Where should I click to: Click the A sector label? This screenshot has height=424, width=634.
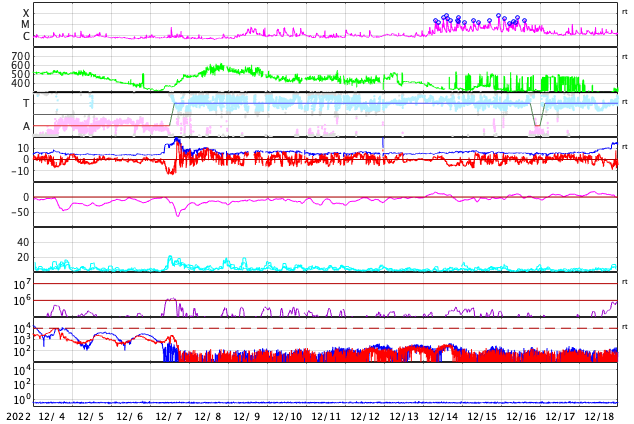(x=26, y=126)
